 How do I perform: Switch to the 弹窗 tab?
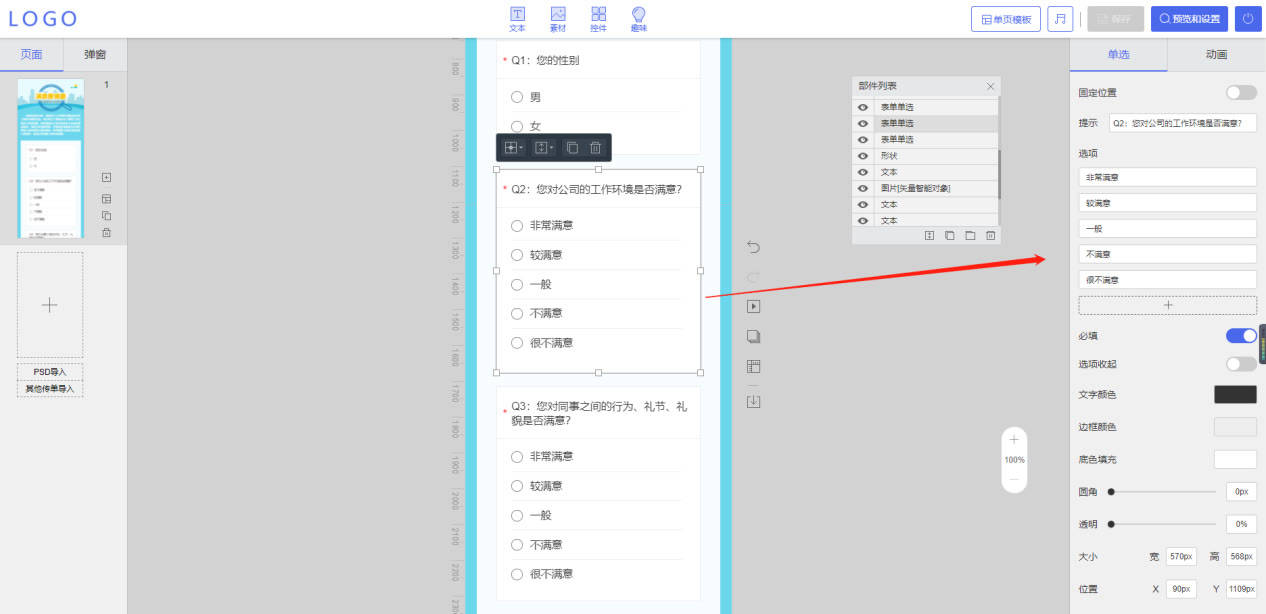(x=95, y=55)
